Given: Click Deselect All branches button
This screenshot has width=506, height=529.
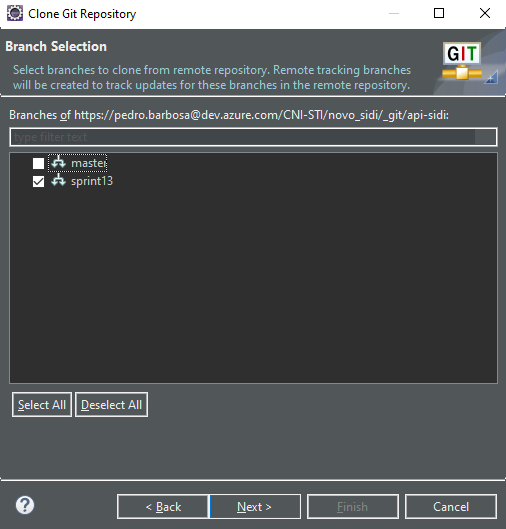Looking at the screenshot, I should coord(111,405).
